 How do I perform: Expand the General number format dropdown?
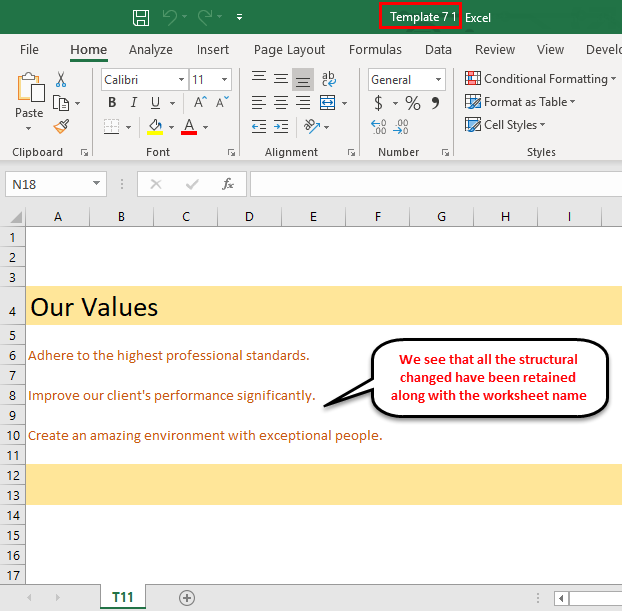click(438, 79)
